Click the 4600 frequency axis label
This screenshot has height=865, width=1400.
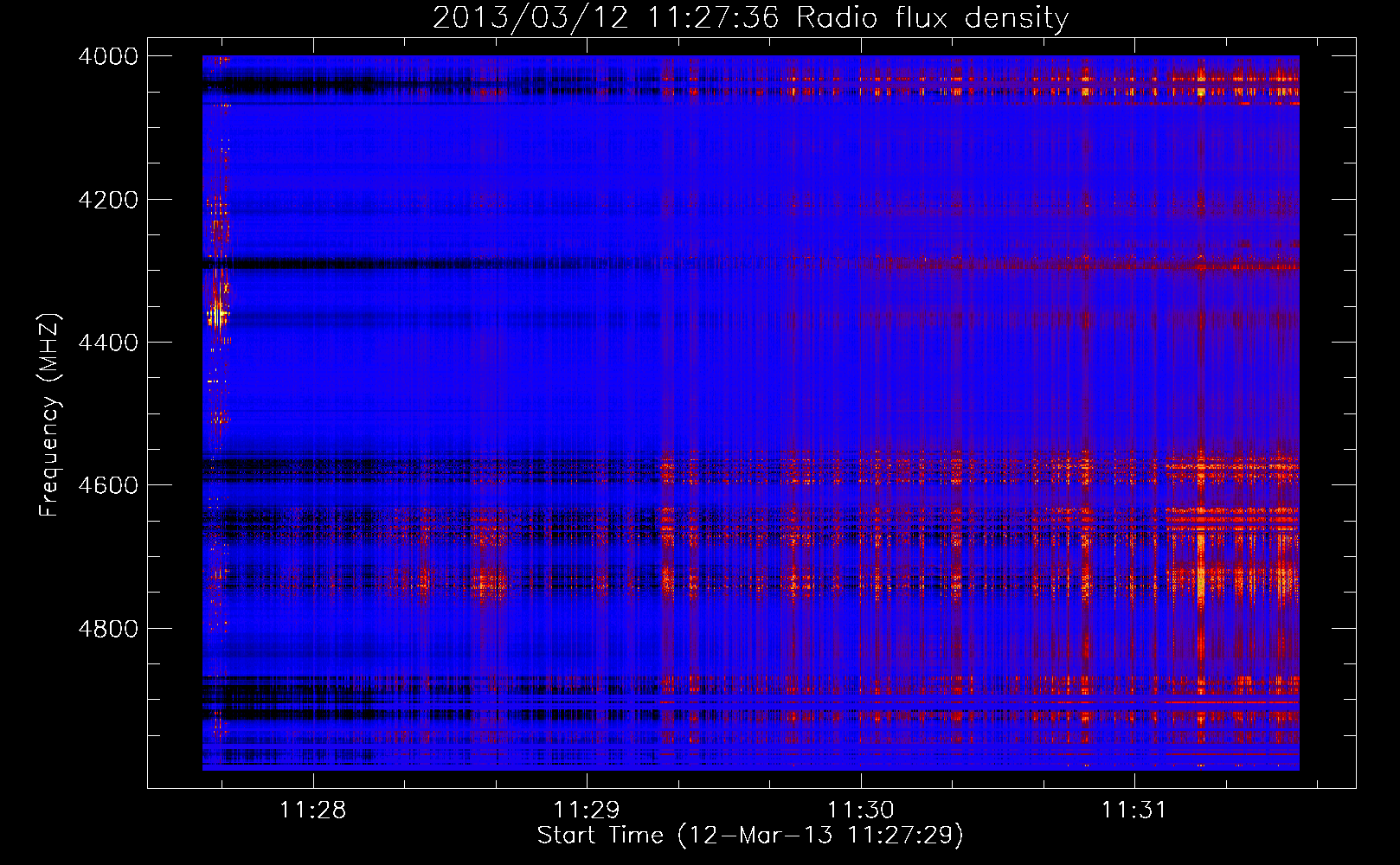[x=108, y=485]
